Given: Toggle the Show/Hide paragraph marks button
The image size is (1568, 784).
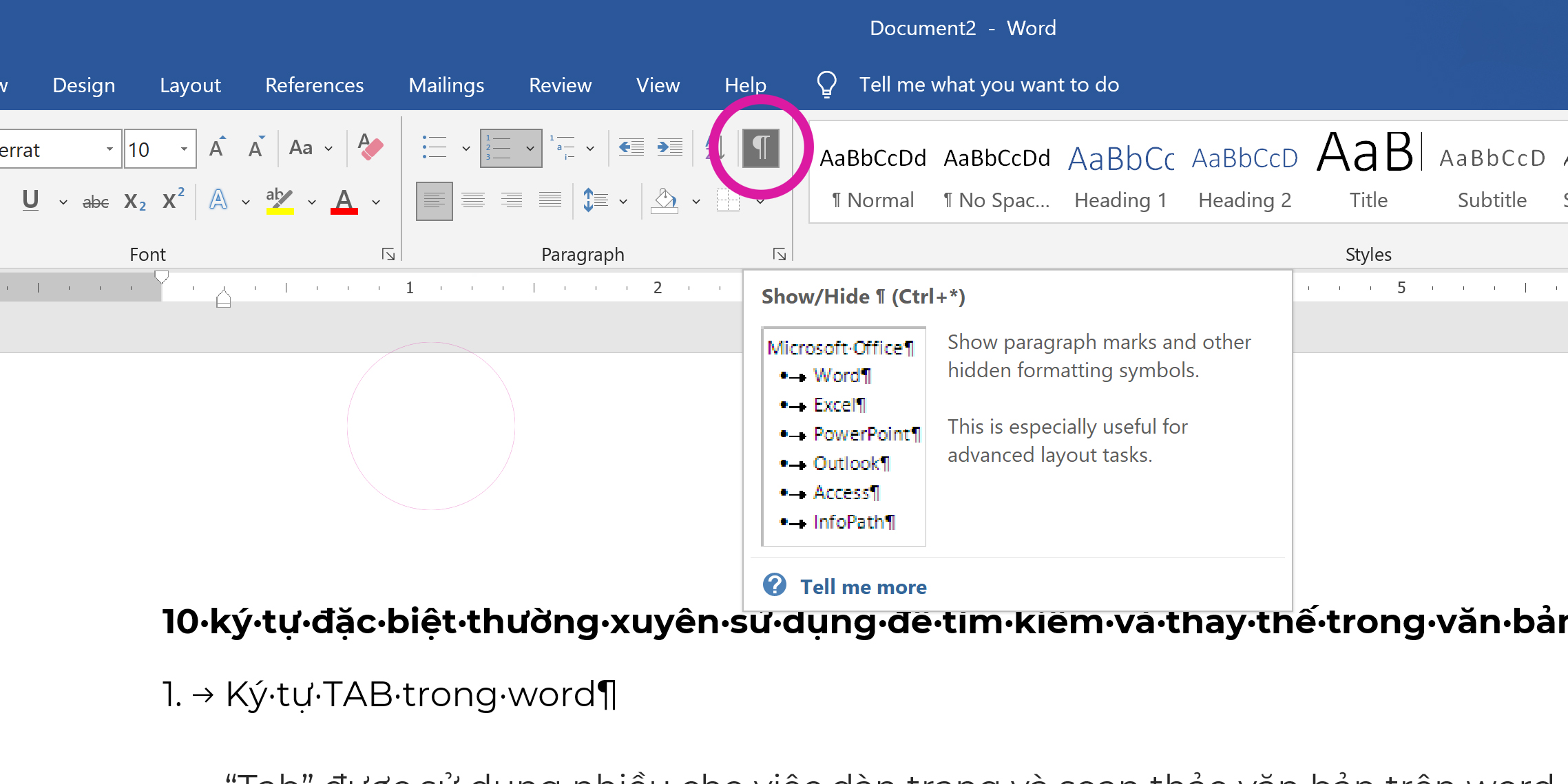Looking at the screenshot, I should [x=761, y=148].
